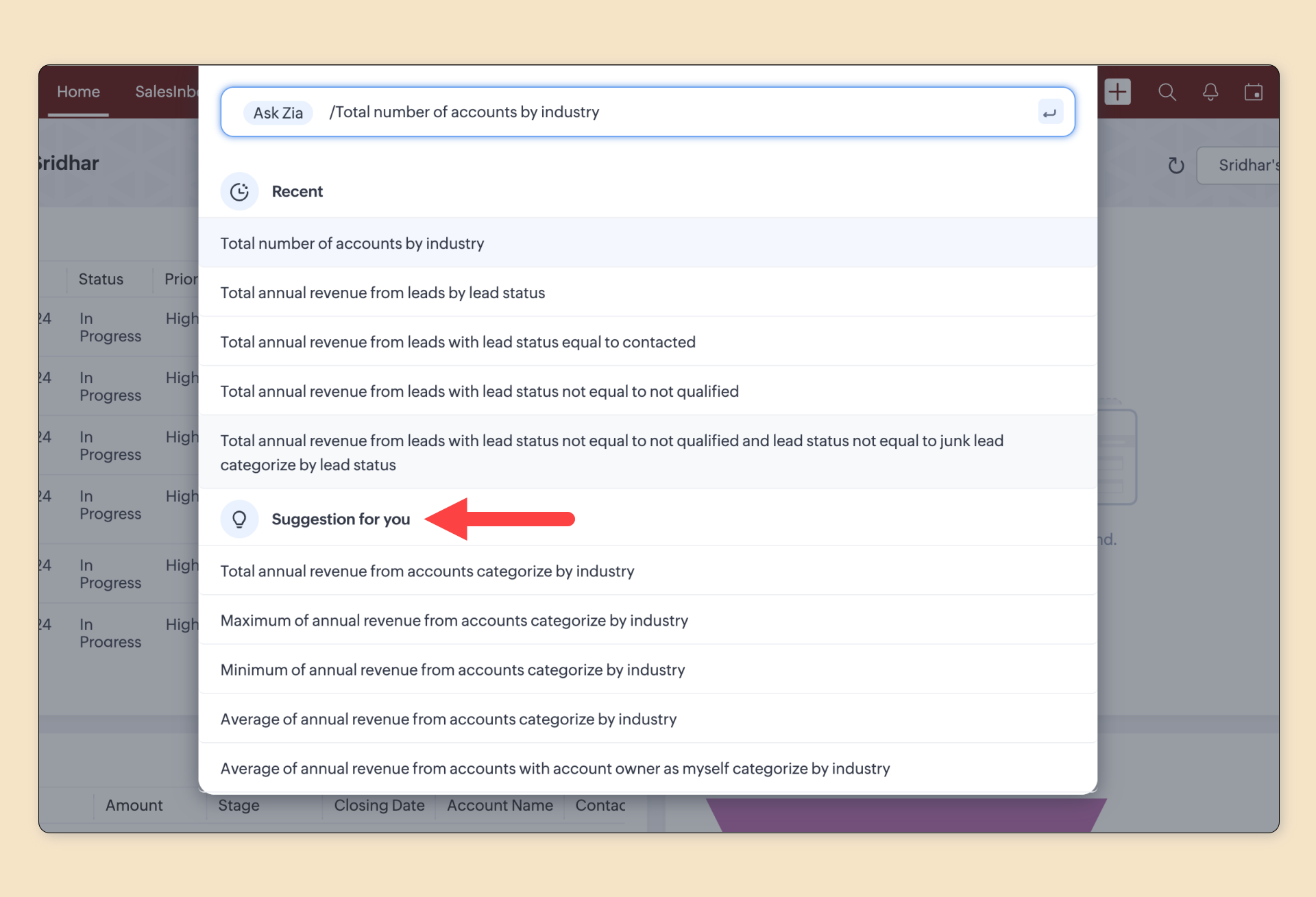Pick suggestion Minimum of annual revenue from accounts
The height and width of the screenshot is (897, 1316).
(x=452, y=669)
